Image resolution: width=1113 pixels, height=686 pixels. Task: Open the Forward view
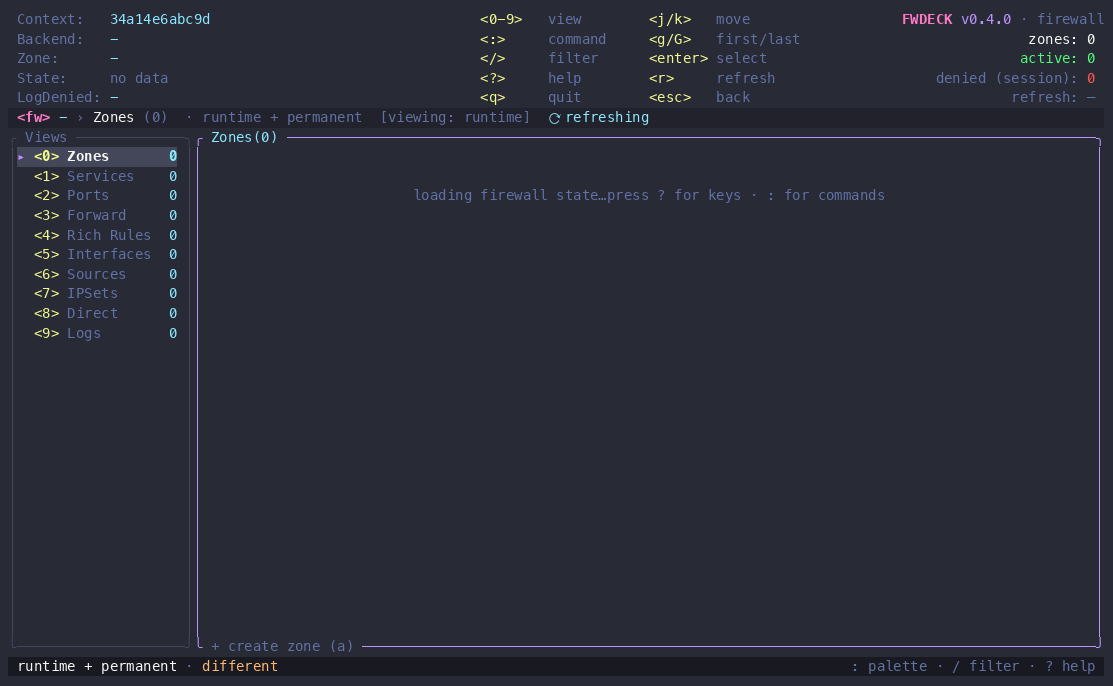(97, 215)
